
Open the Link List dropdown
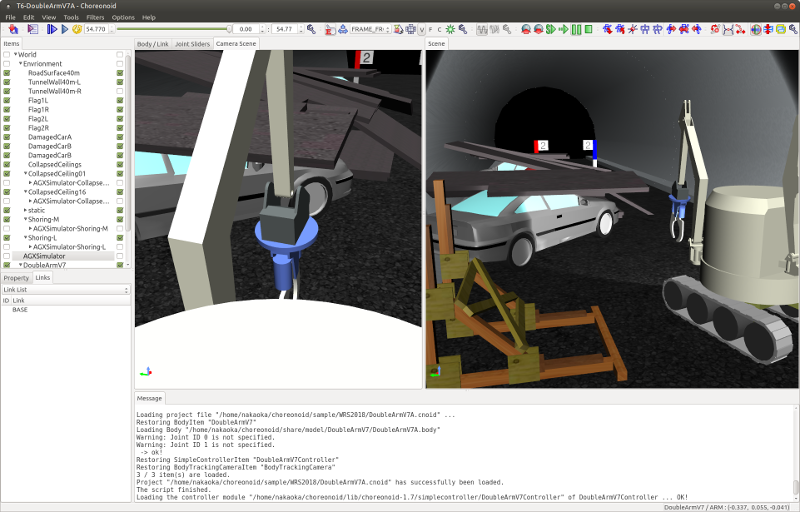[66, 290]
